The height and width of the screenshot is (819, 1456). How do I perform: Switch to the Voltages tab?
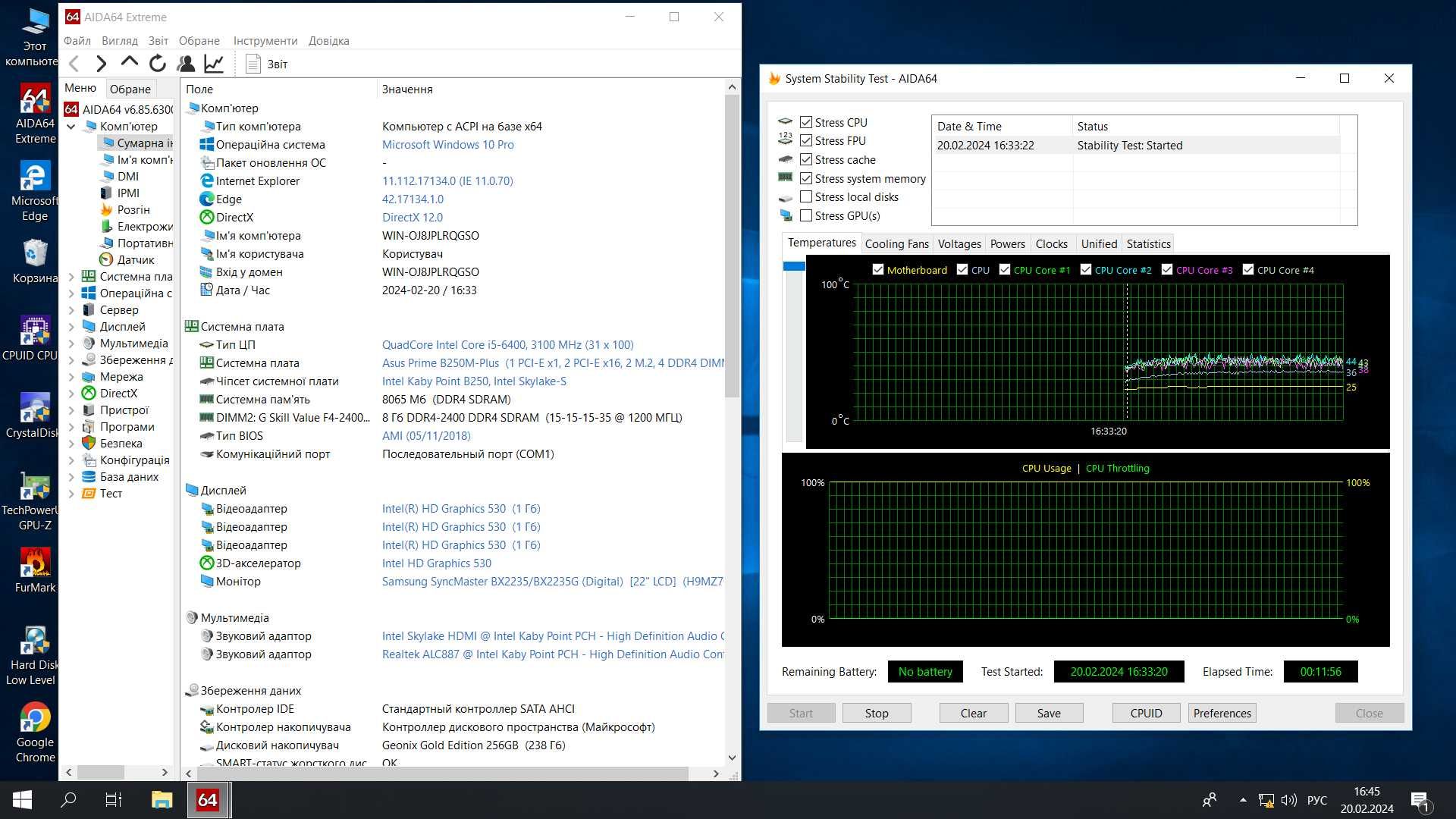click(959, 243)
